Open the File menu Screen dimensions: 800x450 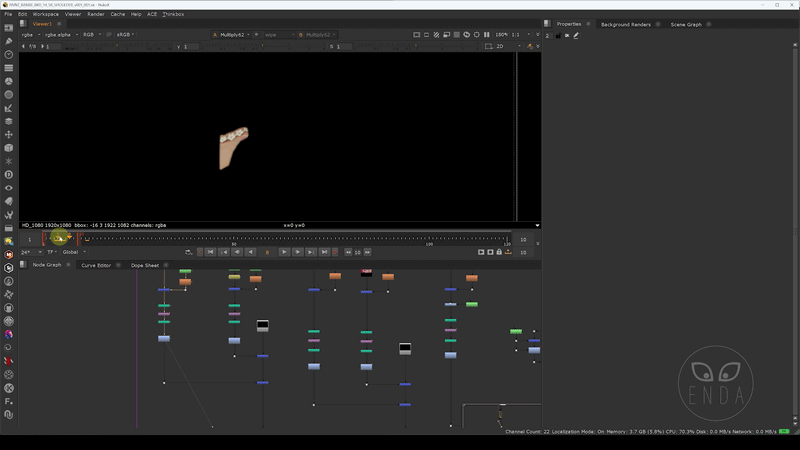click(x=8, y=14)
